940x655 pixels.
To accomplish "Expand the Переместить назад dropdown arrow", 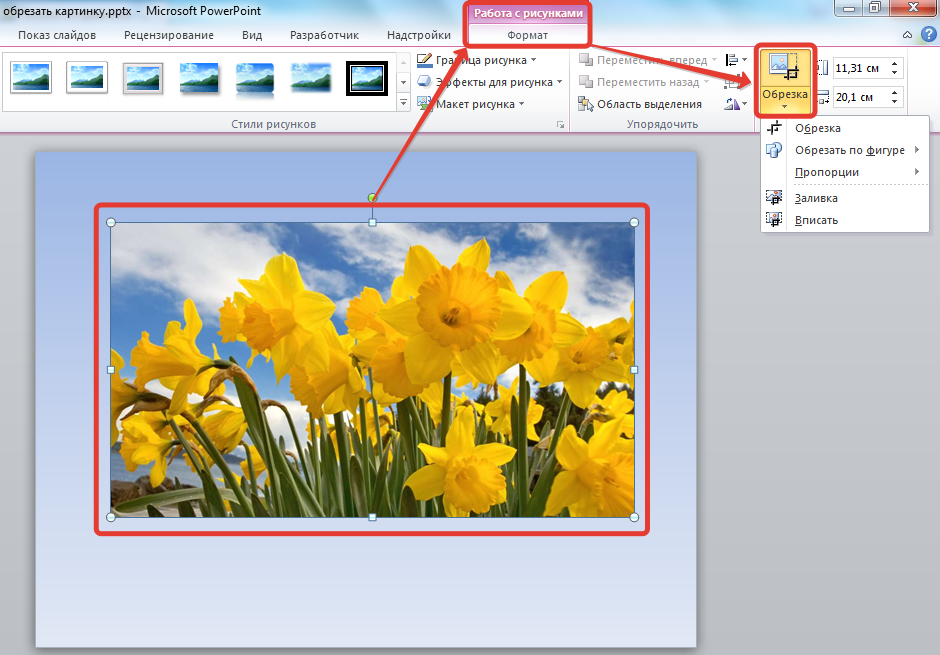I will [x=706, y=82].
